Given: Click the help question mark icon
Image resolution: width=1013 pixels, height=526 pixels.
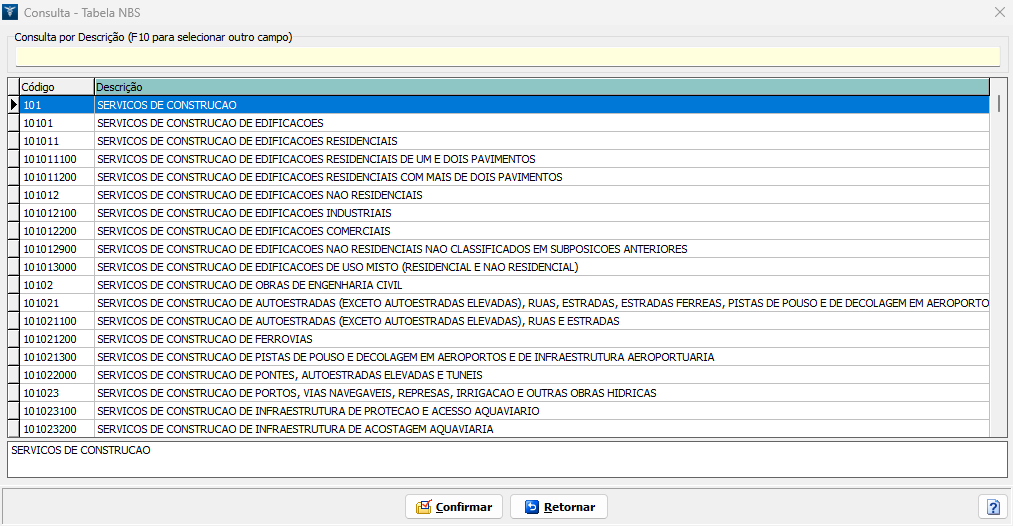Looking at the screenshot, I should tap(992, 507).
